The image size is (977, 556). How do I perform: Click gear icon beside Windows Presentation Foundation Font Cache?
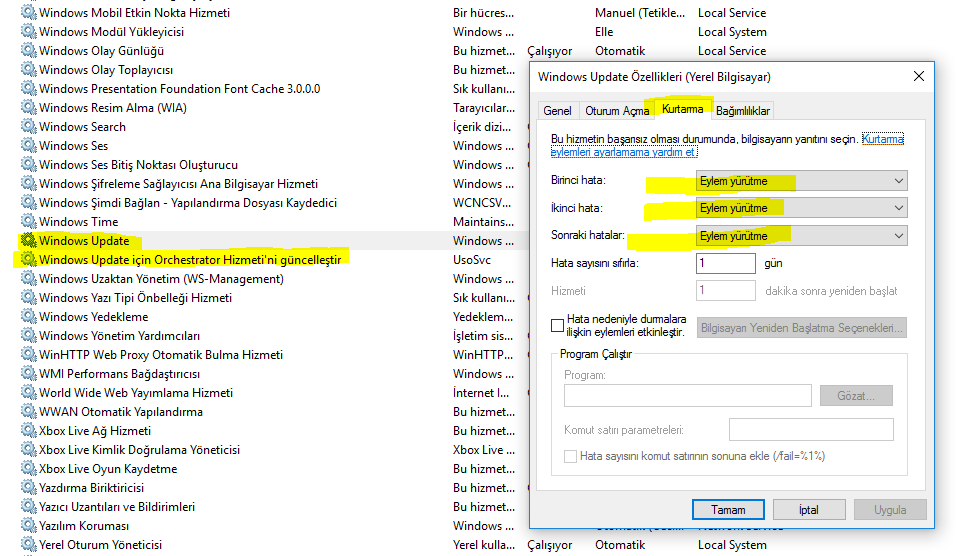[29, 88]
